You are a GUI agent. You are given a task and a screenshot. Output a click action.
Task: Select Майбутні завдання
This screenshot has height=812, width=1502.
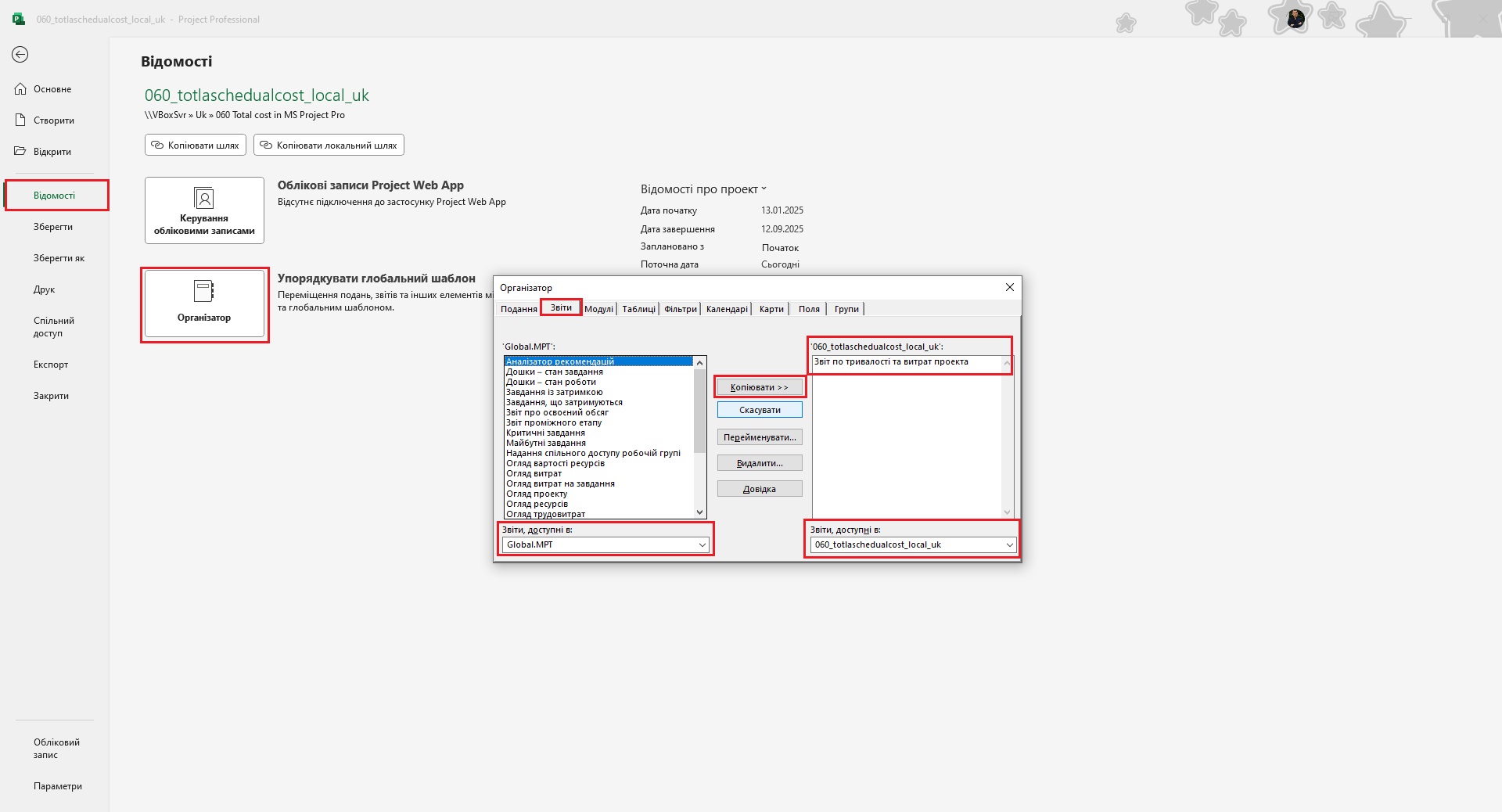pos(598,443)
